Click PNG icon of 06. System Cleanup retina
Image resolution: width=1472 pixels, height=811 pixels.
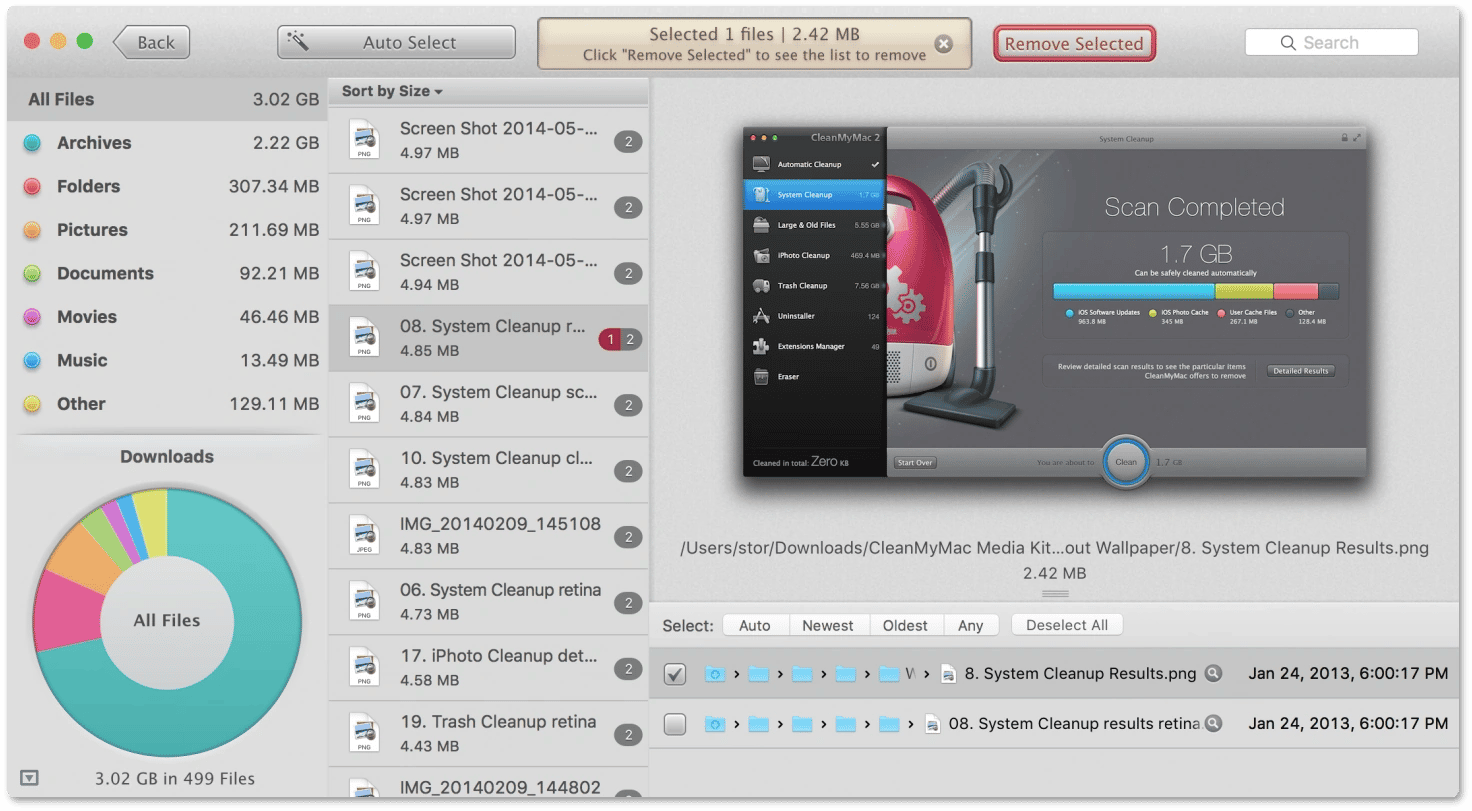click(364, 602)
